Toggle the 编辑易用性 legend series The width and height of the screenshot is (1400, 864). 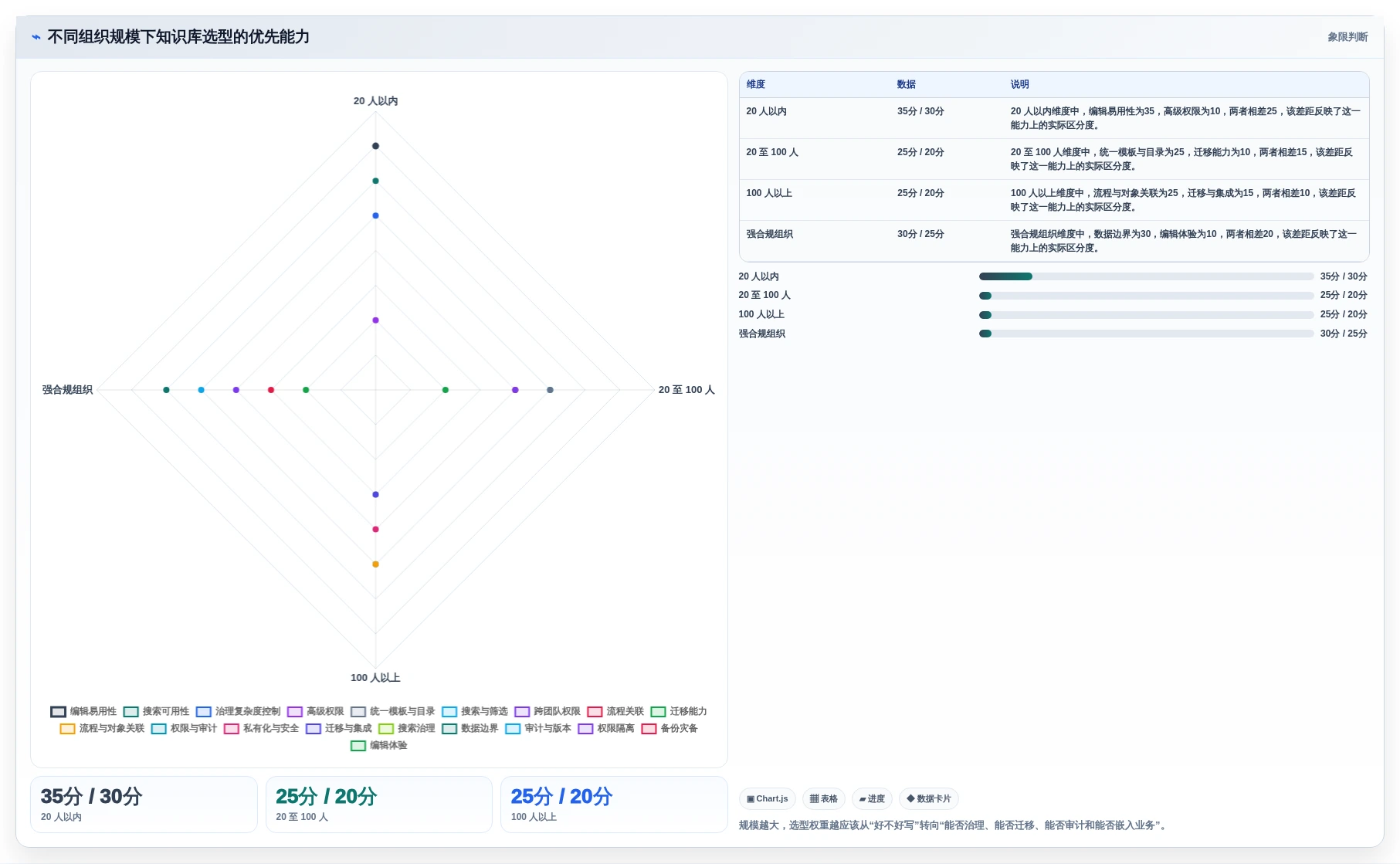tap(83, 711)
